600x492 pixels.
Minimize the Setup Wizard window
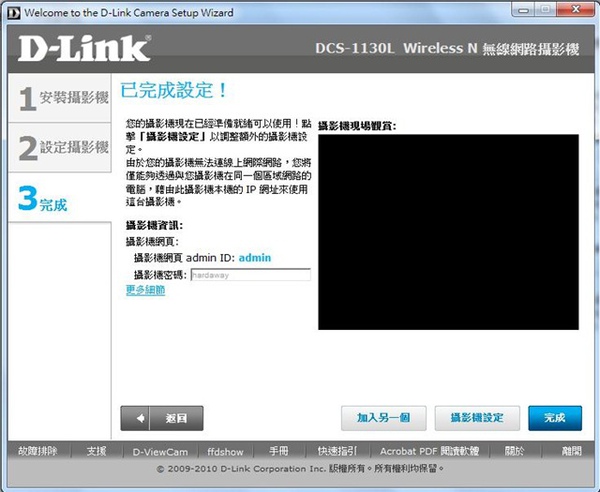tap(523, 10)
